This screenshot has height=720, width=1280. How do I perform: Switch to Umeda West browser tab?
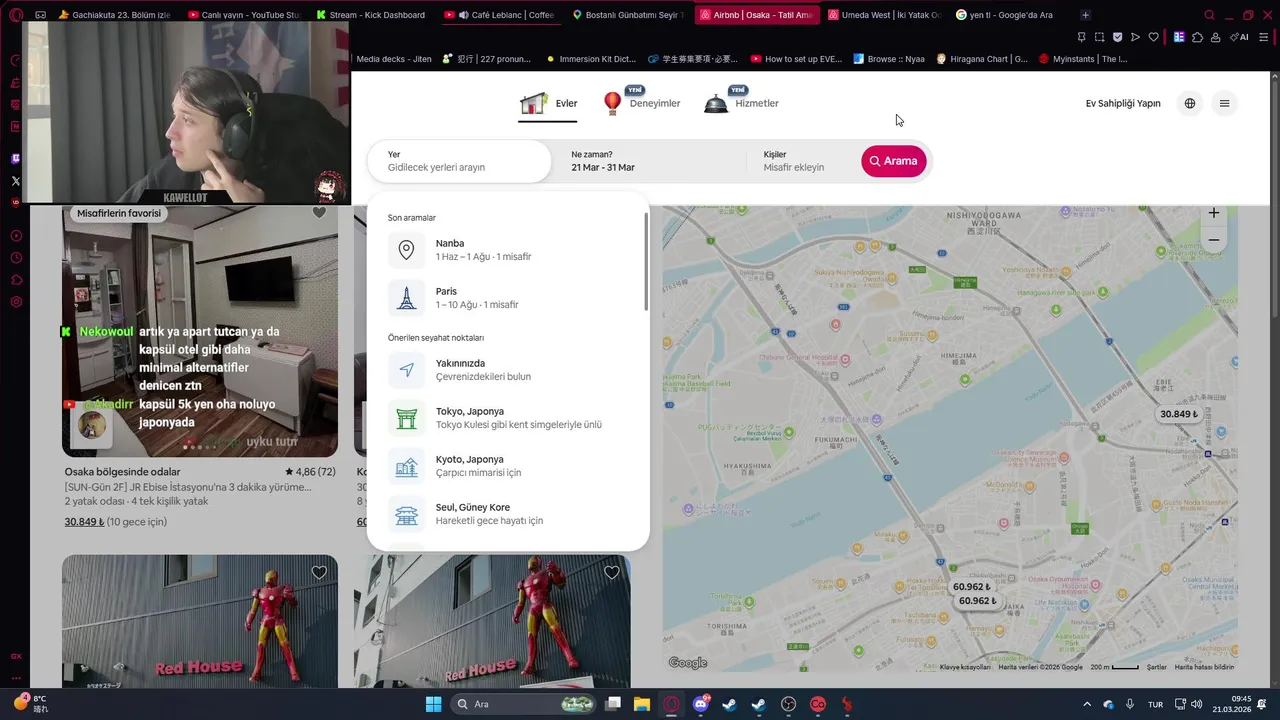click(887, 15)
